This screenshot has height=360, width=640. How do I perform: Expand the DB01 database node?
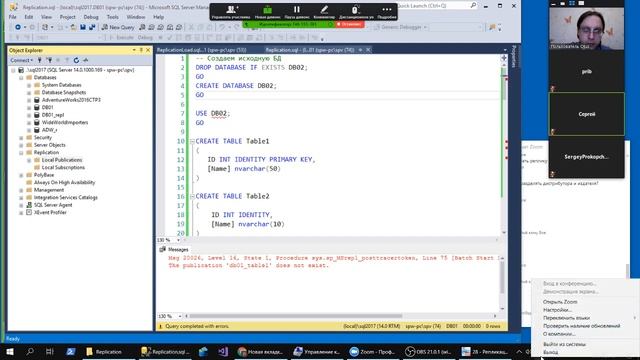[29, 107]
